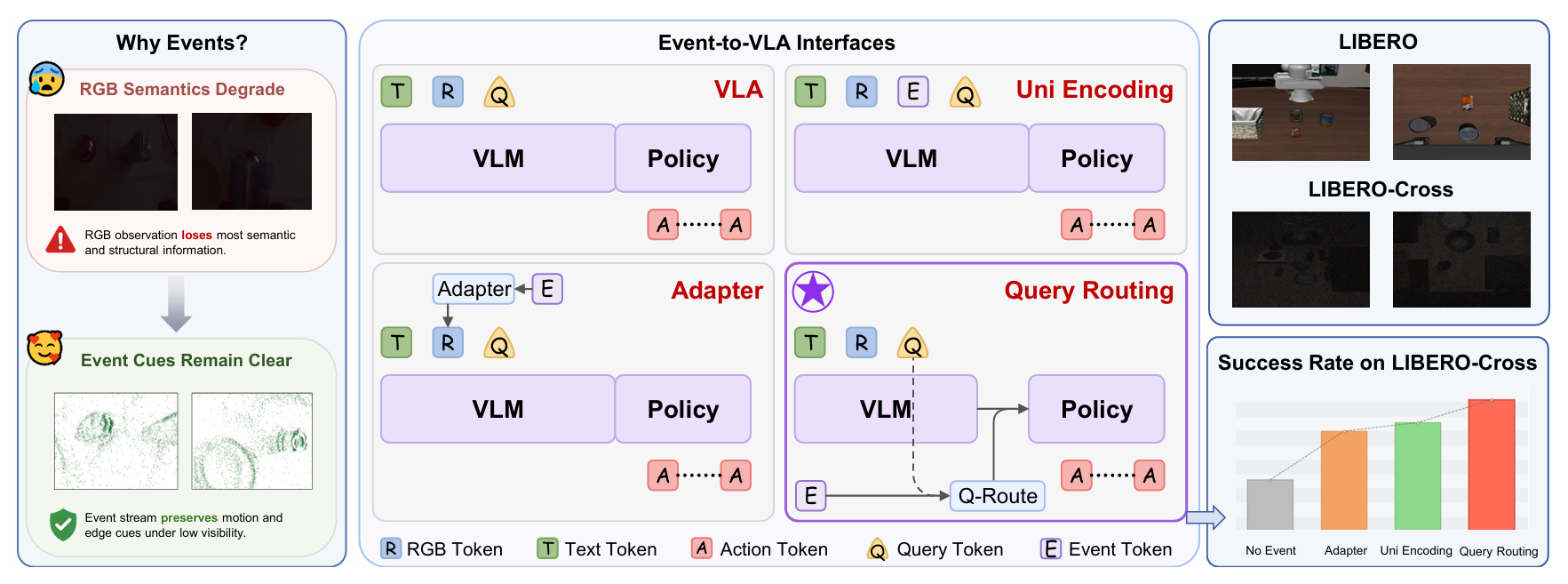Image resolution: width=1568 pixels, height=584 pixels.
Task: Click the first A action token in VLA panel
Action: (663, 225)
